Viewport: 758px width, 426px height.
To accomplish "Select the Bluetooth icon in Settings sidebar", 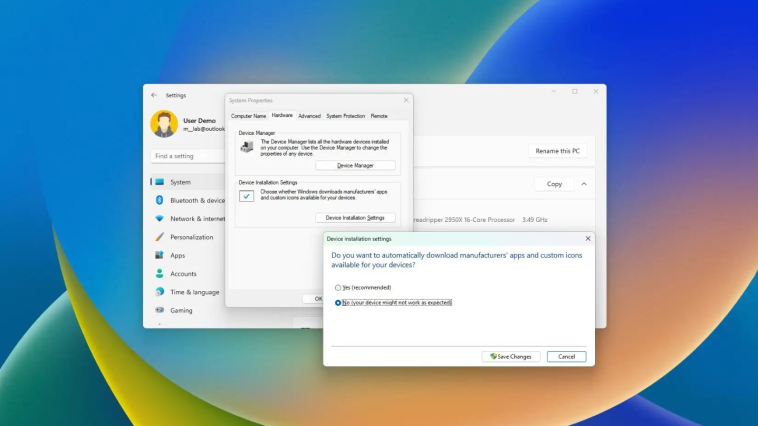I will (159, 200).
